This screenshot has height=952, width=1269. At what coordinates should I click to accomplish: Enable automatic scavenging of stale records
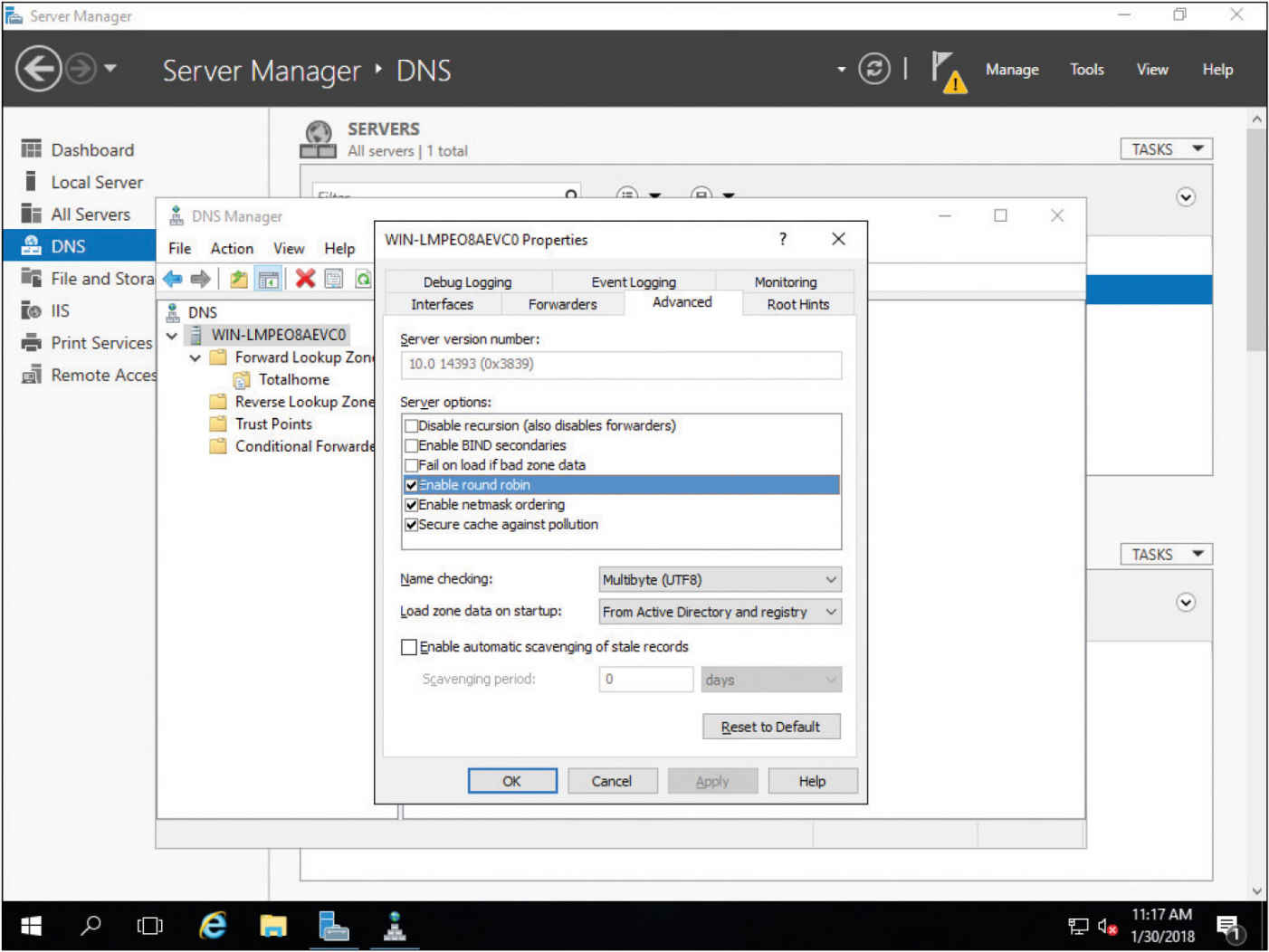[409, 647]
